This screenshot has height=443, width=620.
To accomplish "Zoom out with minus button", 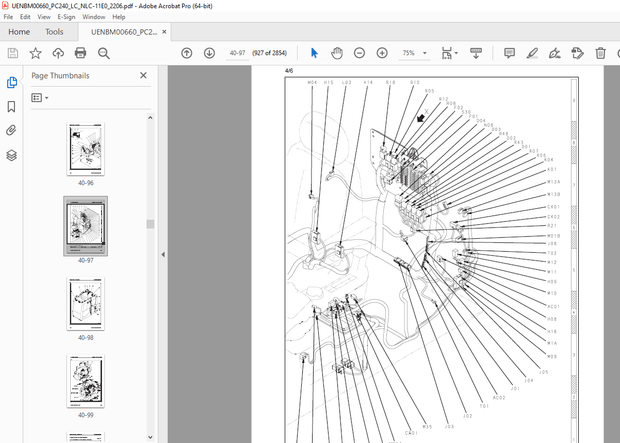I will pos(359,53).
